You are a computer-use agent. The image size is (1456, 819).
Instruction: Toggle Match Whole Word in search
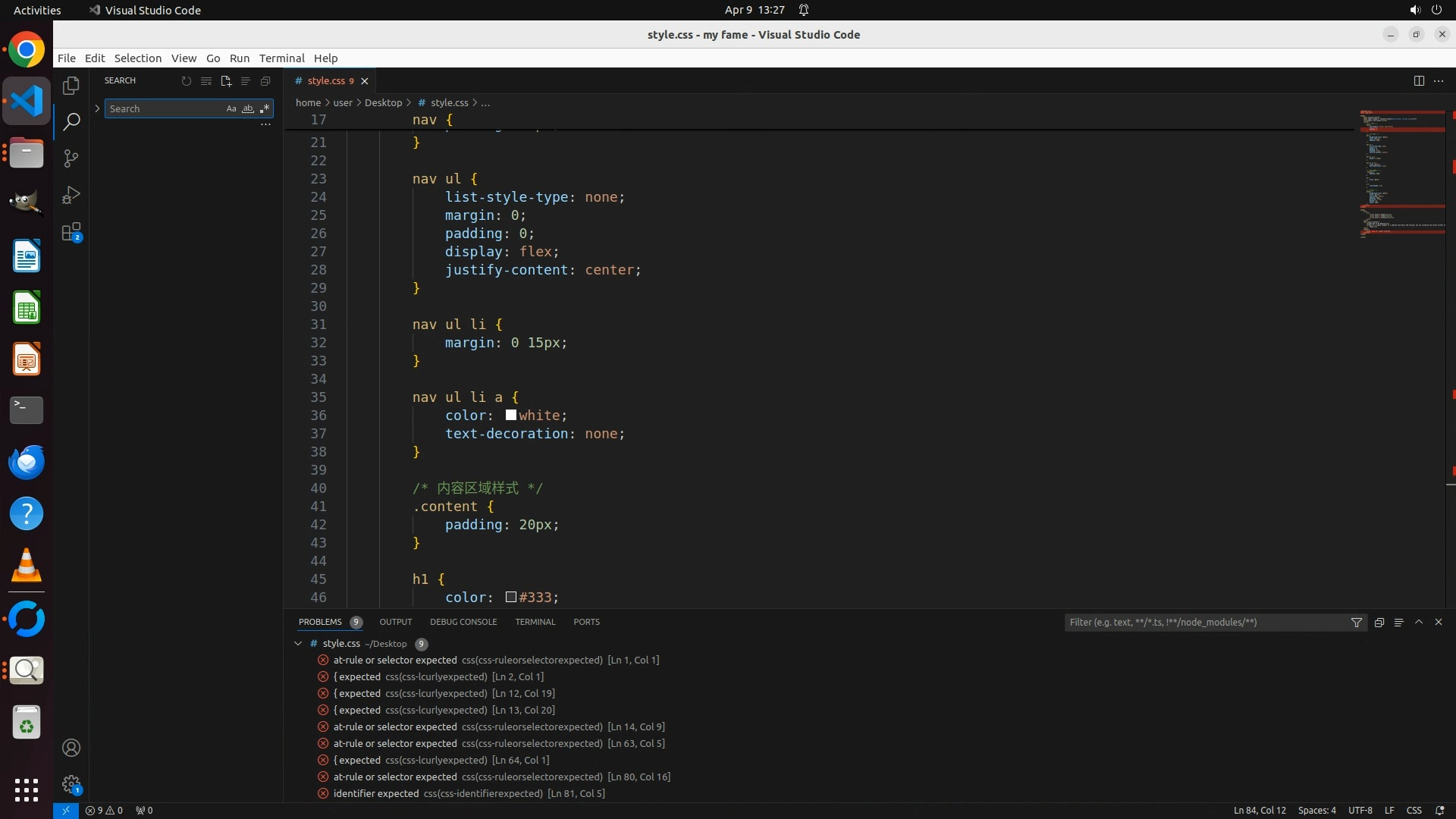tap(248, 109)
